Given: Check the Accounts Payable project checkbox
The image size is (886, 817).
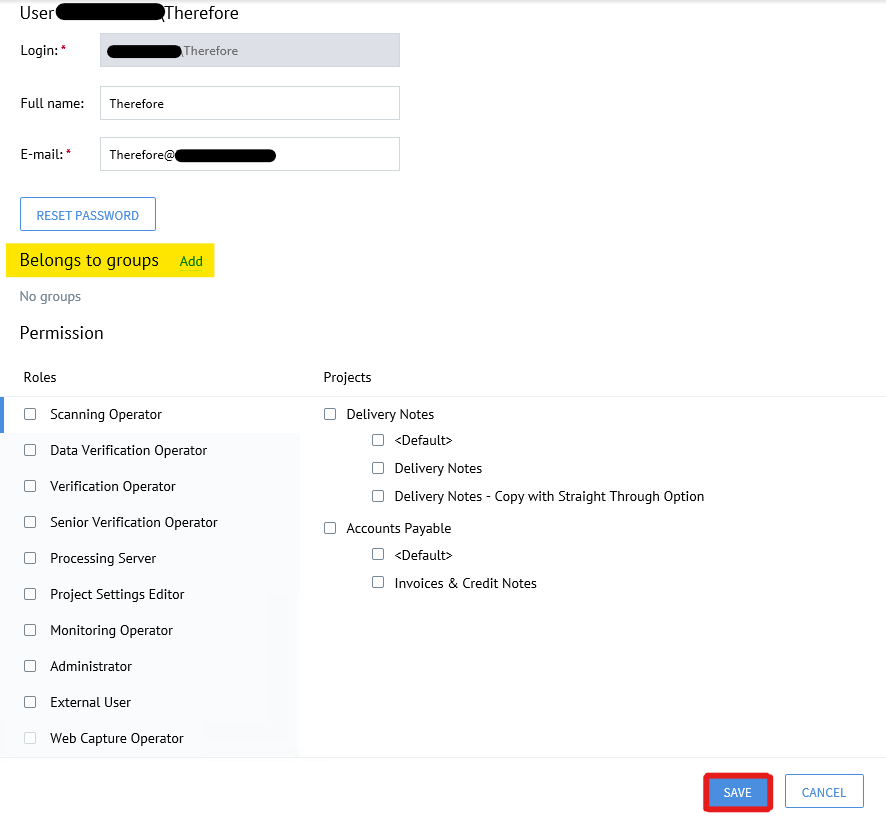Looking at the screenshot, I should click(330, 528).
